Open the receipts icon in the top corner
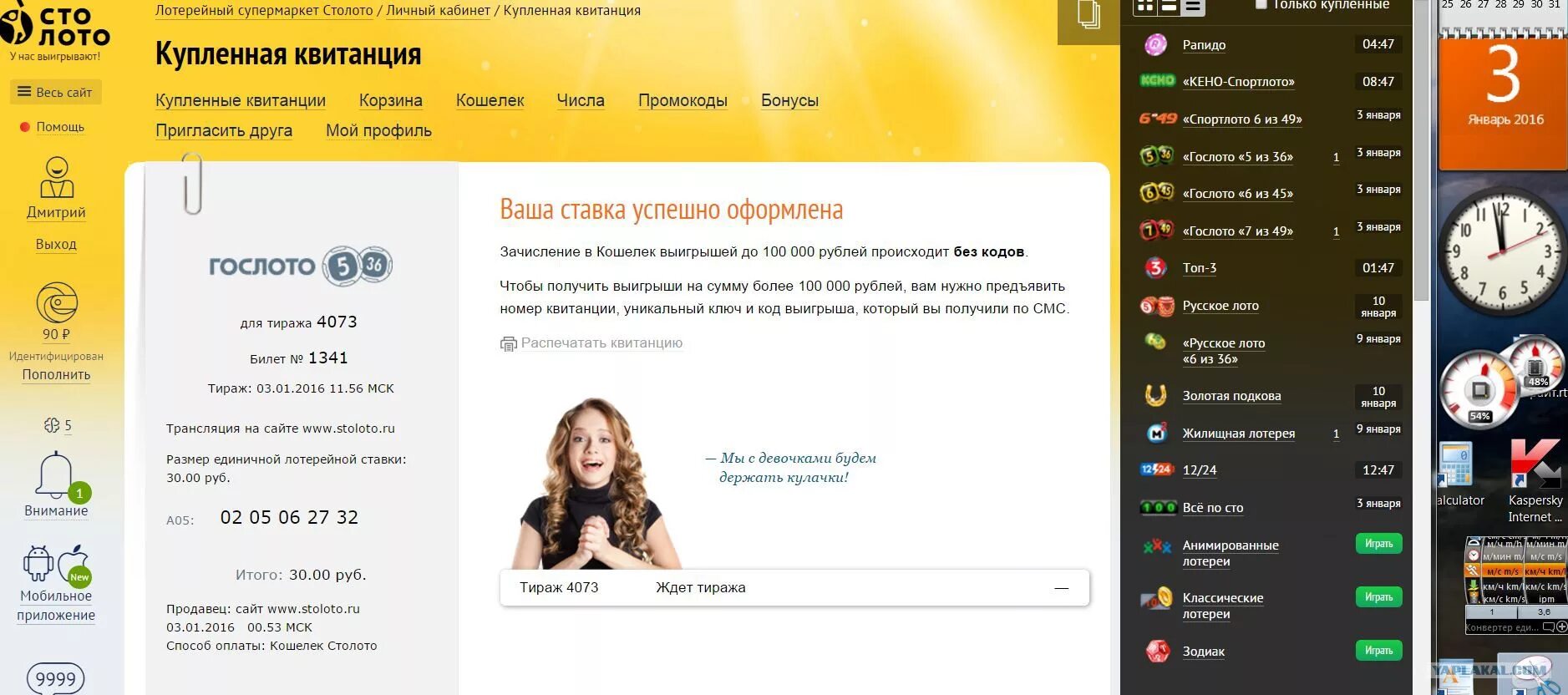Viewport: 1568px width, 695px height. (1088, 15)
